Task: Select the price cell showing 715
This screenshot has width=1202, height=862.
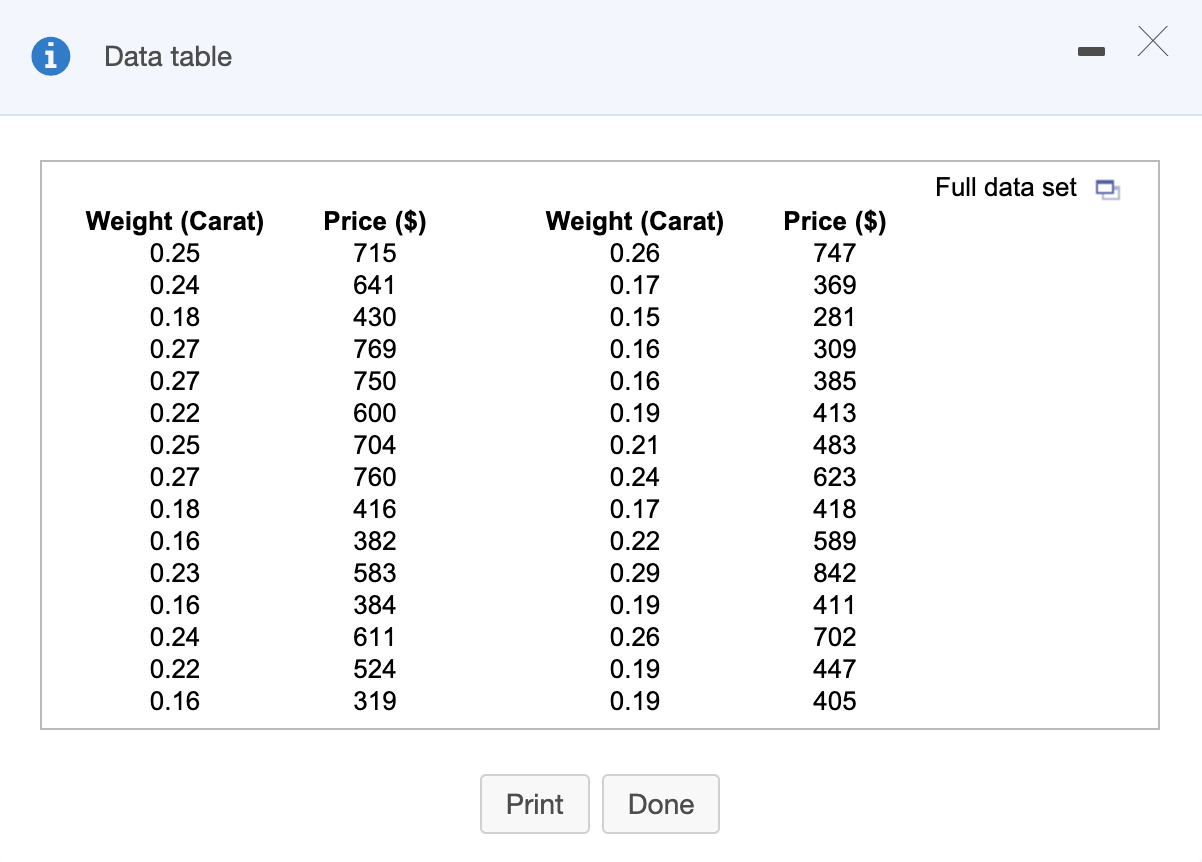Action: (375, 253)
